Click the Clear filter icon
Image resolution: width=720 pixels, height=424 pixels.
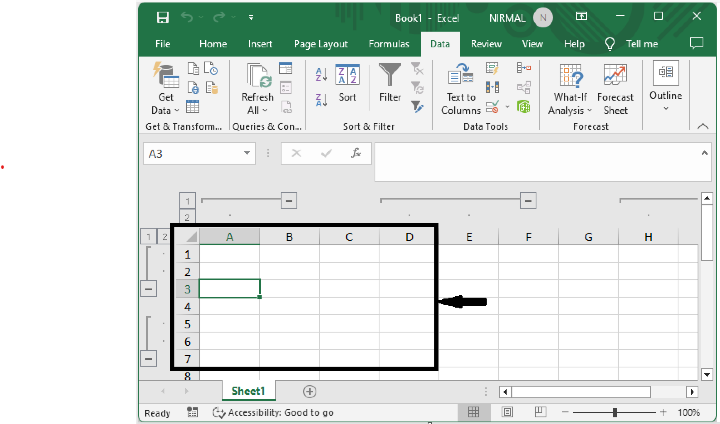[417, 68]
